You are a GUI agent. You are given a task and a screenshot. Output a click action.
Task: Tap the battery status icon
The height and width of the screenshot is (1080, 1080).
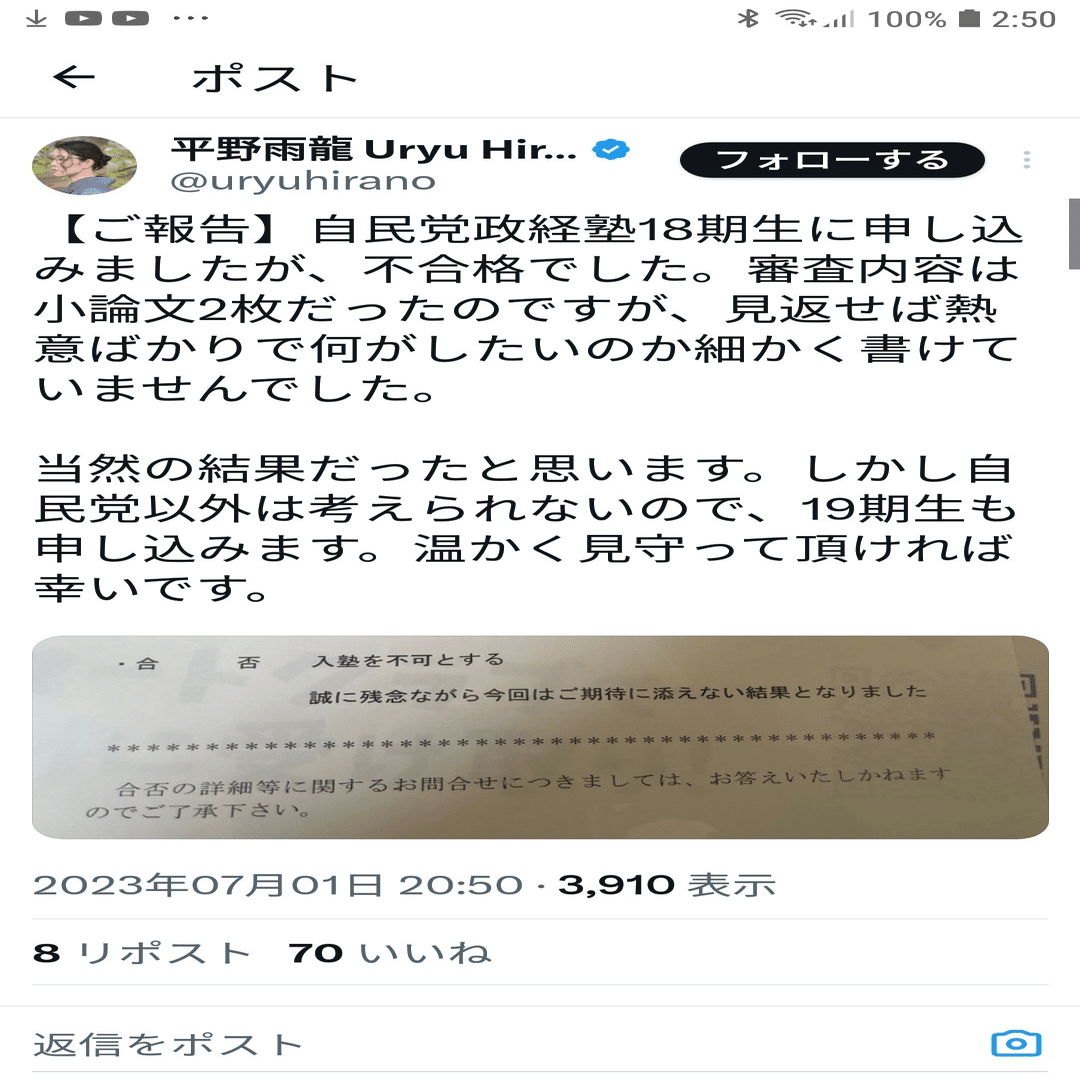tap(969, 19)
